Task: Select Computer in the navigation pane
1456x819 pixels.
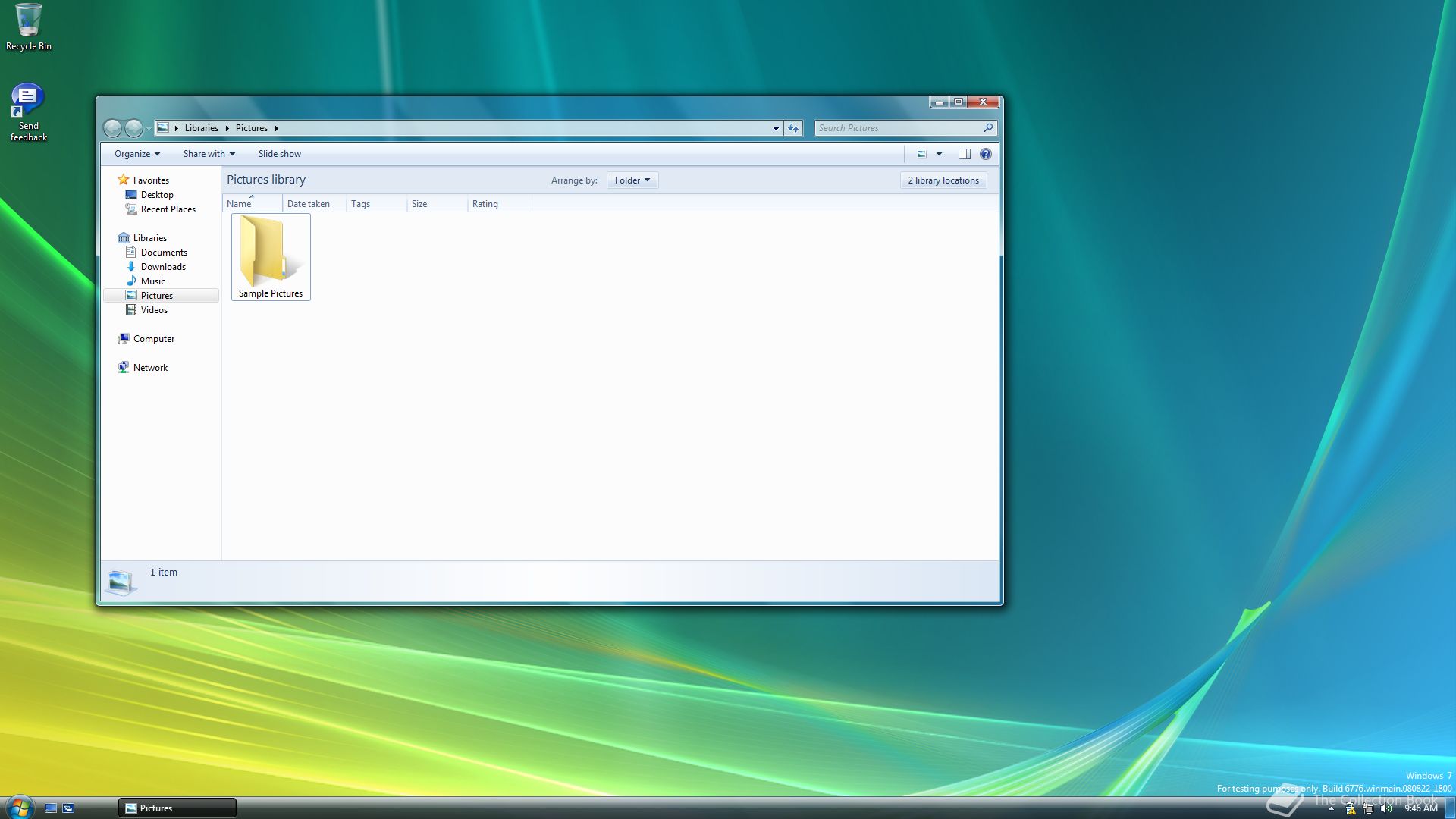Action: pyautogui.click(x=153, y=339)
